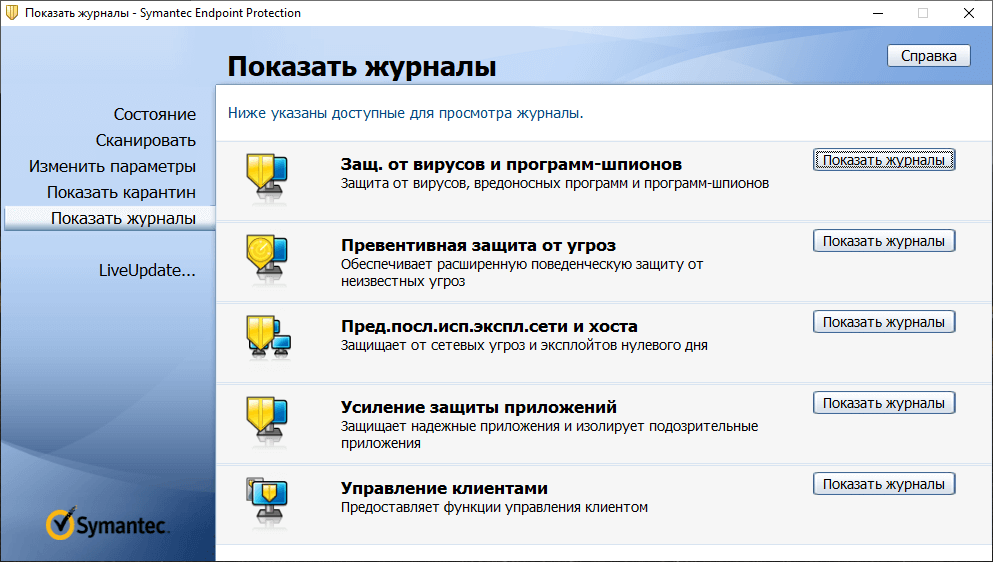This screenshot has width=993, height=562.
Task: Show logs for Пред.посл.исп.экспл.сети и хоста
Action: coord(883,322)
